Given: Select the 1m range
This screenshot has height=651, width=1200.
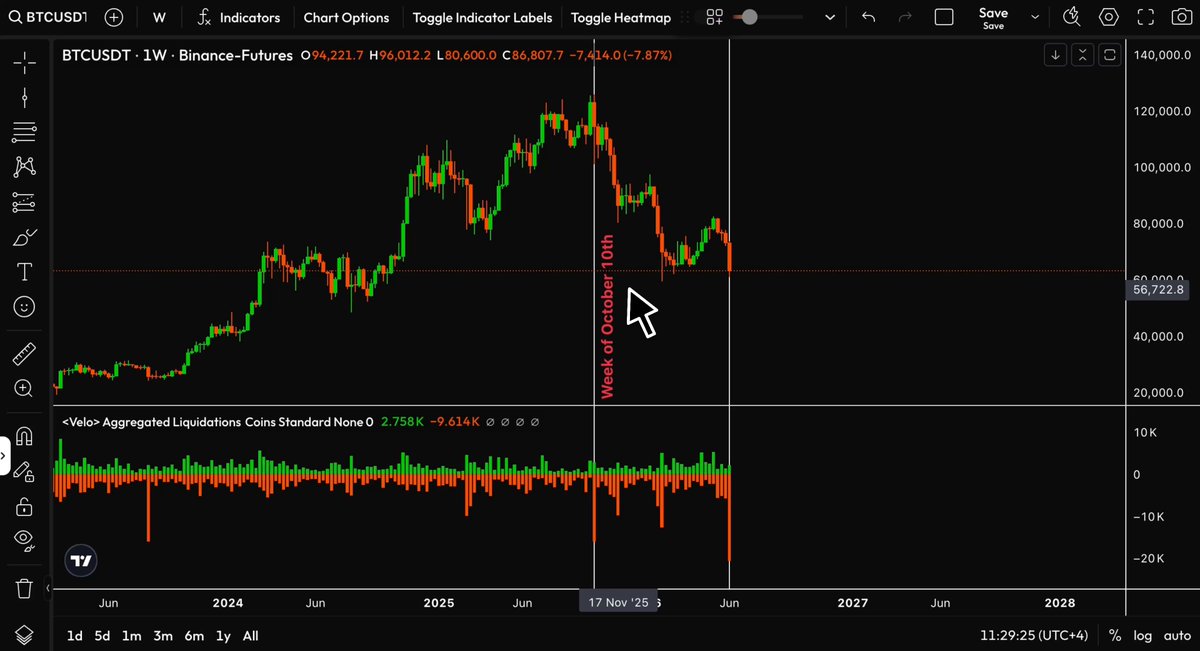Looking at the screenshot, I should coord(131,636).
